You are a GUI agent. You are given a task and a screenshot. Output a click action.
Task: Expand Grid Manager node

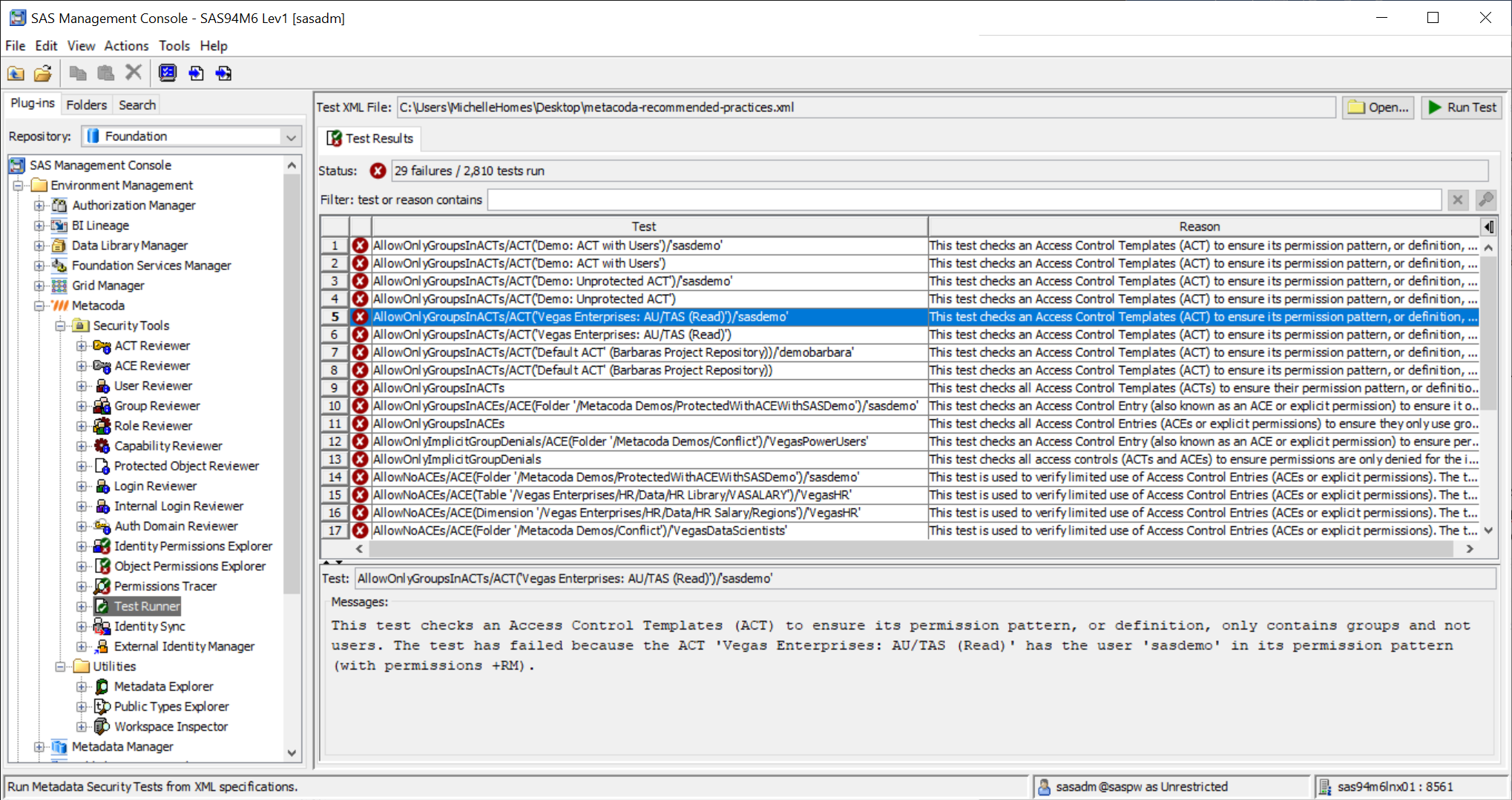pyautogui.click(x=39, y=286)
